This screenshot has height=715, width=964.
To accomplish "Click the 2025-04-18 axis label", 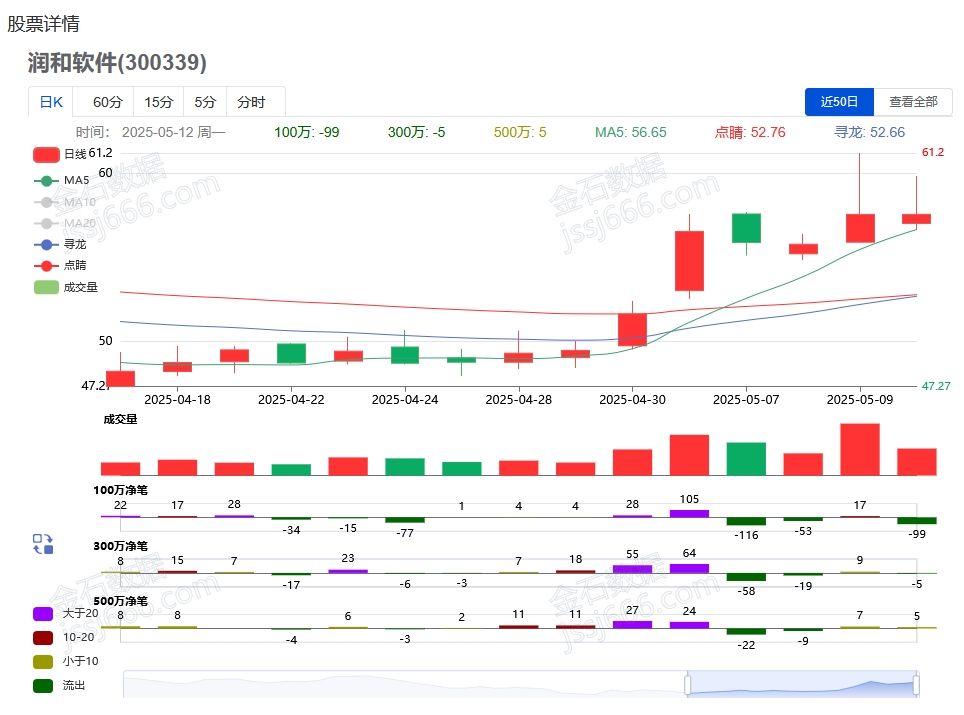I will pos(177,400).
